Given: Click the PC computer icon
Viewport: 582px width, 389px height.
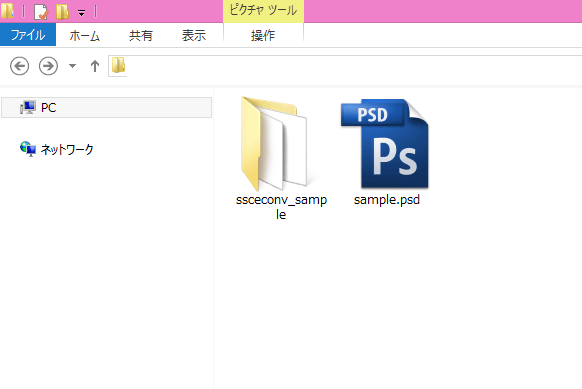Looking at the screenshot, I should pyautogui.click(x=28, y=108).
